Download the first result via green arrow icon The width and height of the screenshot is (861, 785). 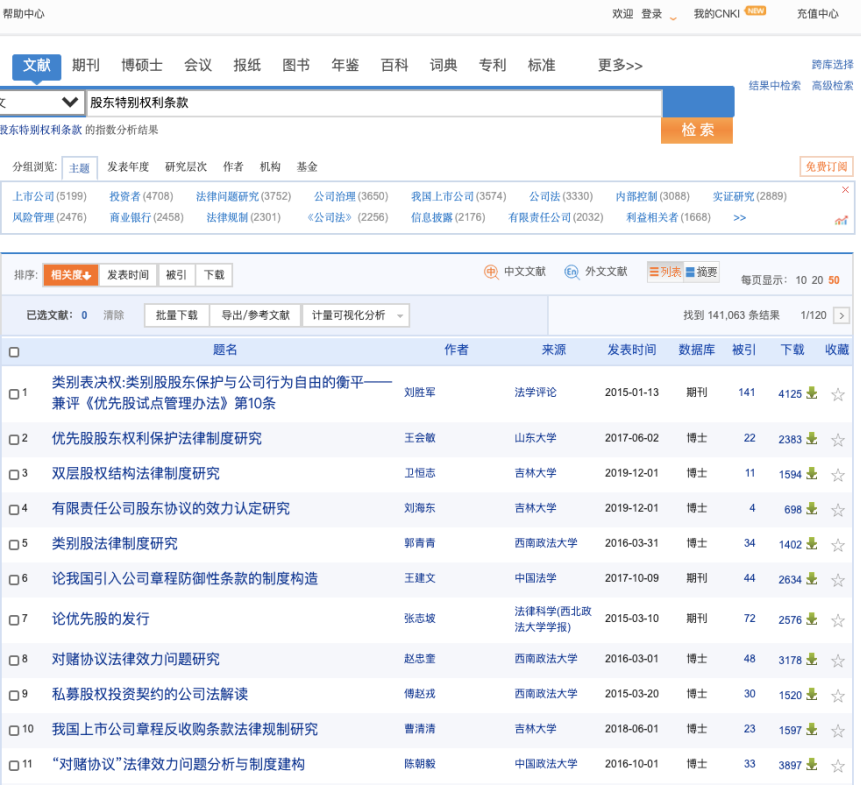coord(812,393)
